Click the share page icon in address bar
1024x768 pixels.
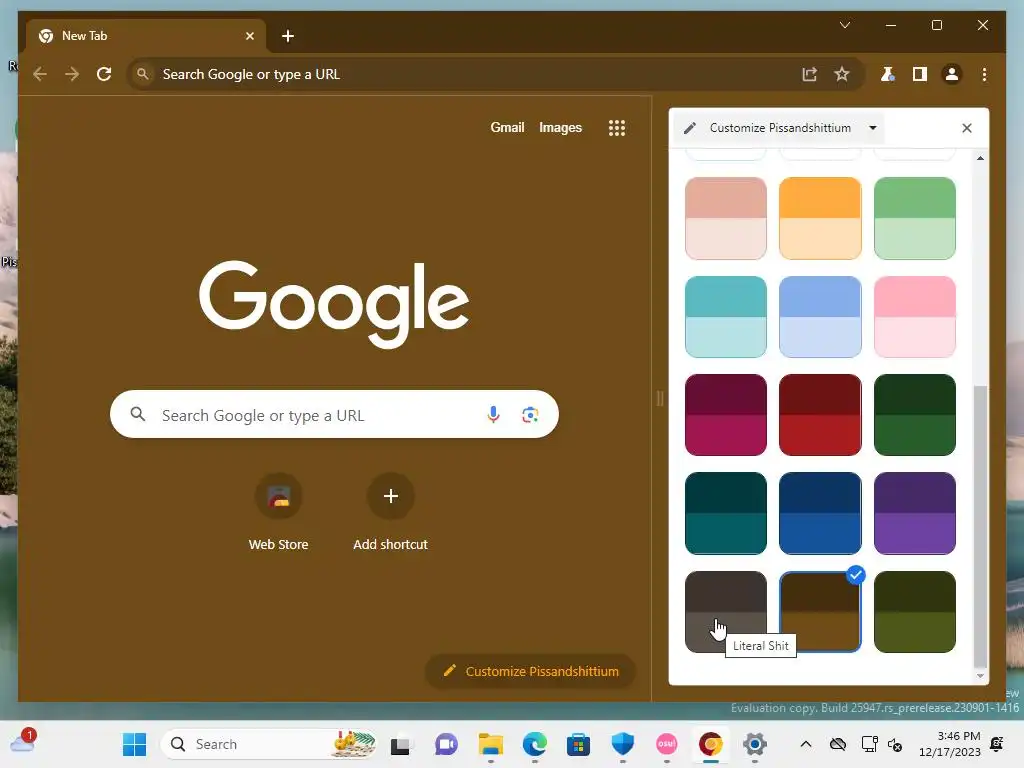coord(810,74)
